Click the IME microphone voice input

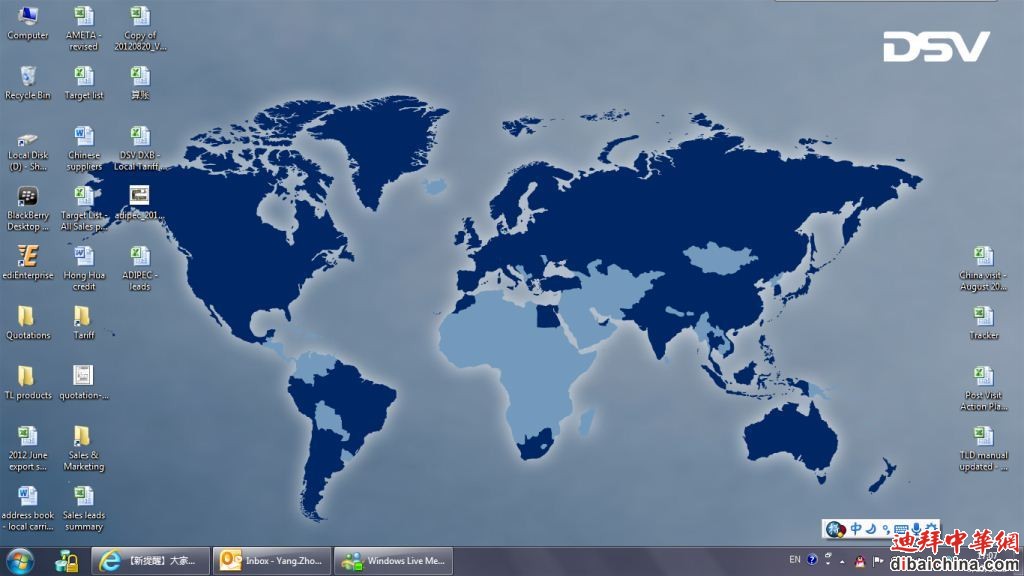[x=916, y=528]
